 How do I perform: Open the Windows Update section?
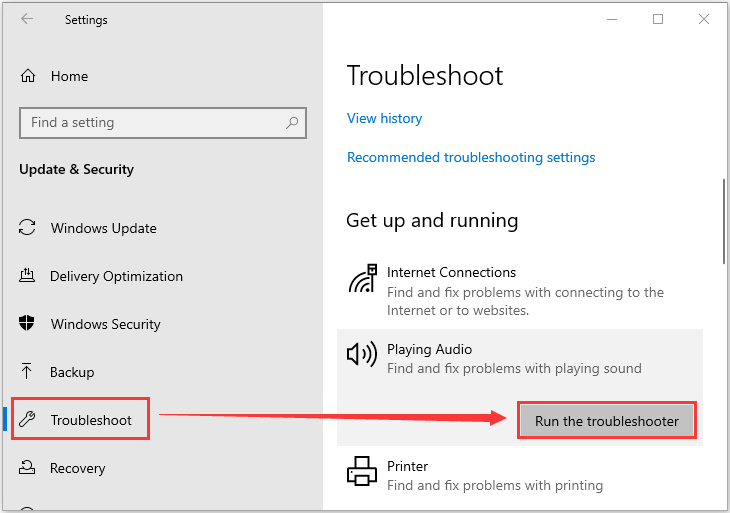(x=103, y=228)
